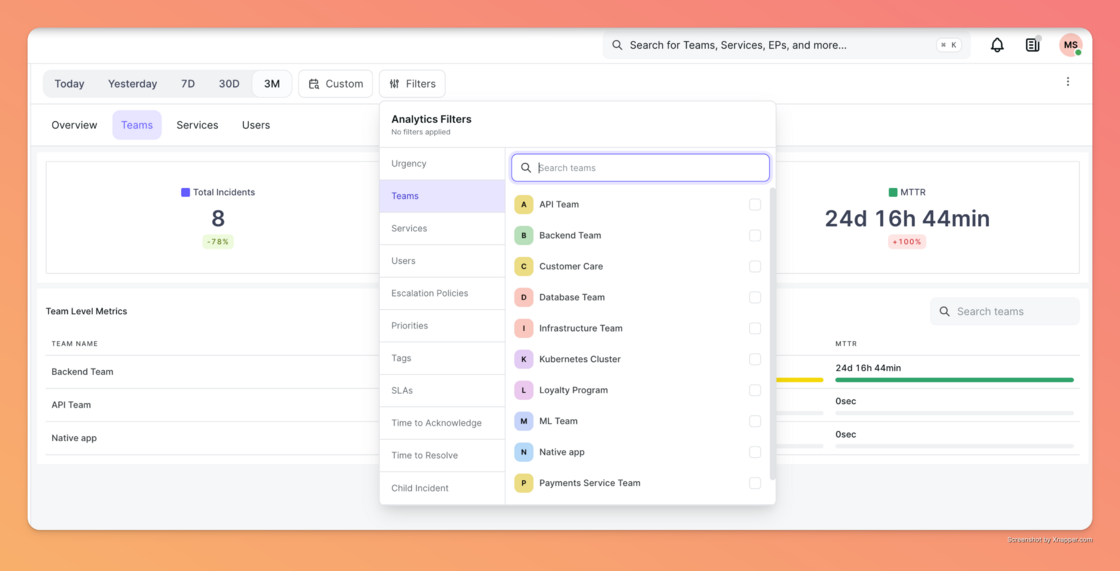Switch to the Overview tab

pos(74,125)
